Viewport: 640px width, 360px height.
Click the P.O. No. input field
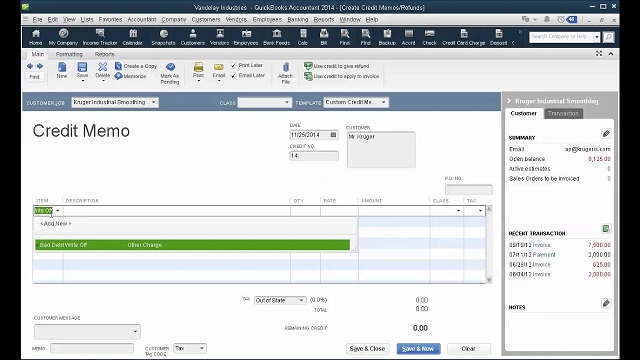(469, 189)
